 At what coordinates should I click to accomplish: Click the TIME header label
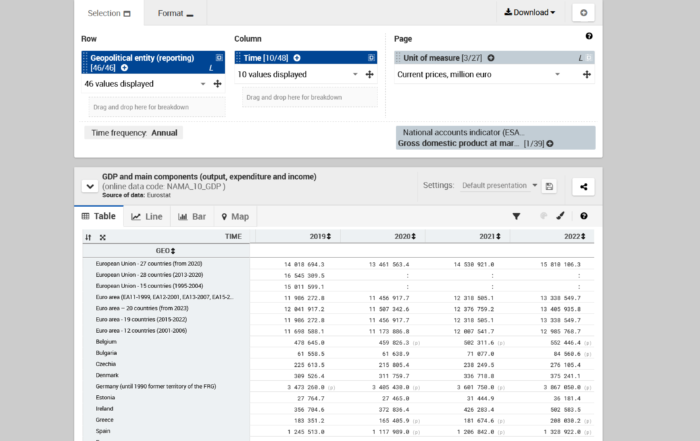[233, 237]
